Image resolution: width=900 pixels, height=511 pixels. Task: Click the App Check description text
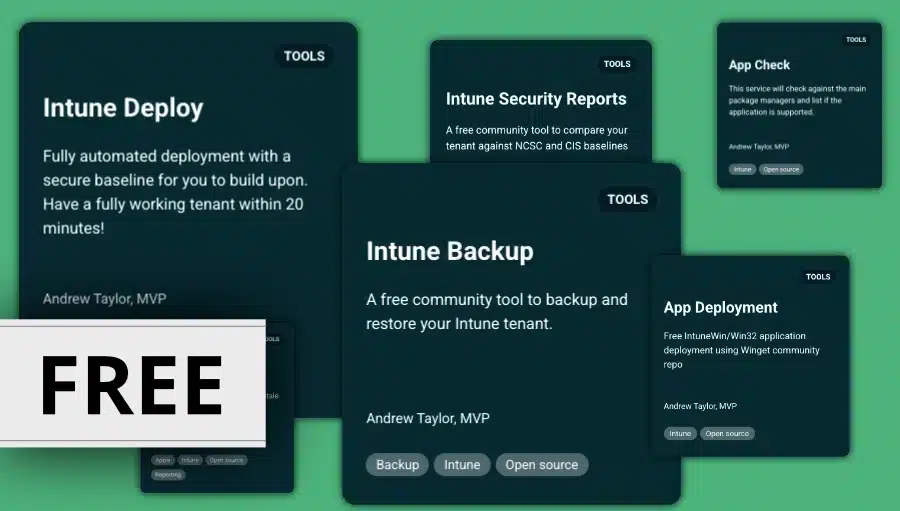click(797, 100)
